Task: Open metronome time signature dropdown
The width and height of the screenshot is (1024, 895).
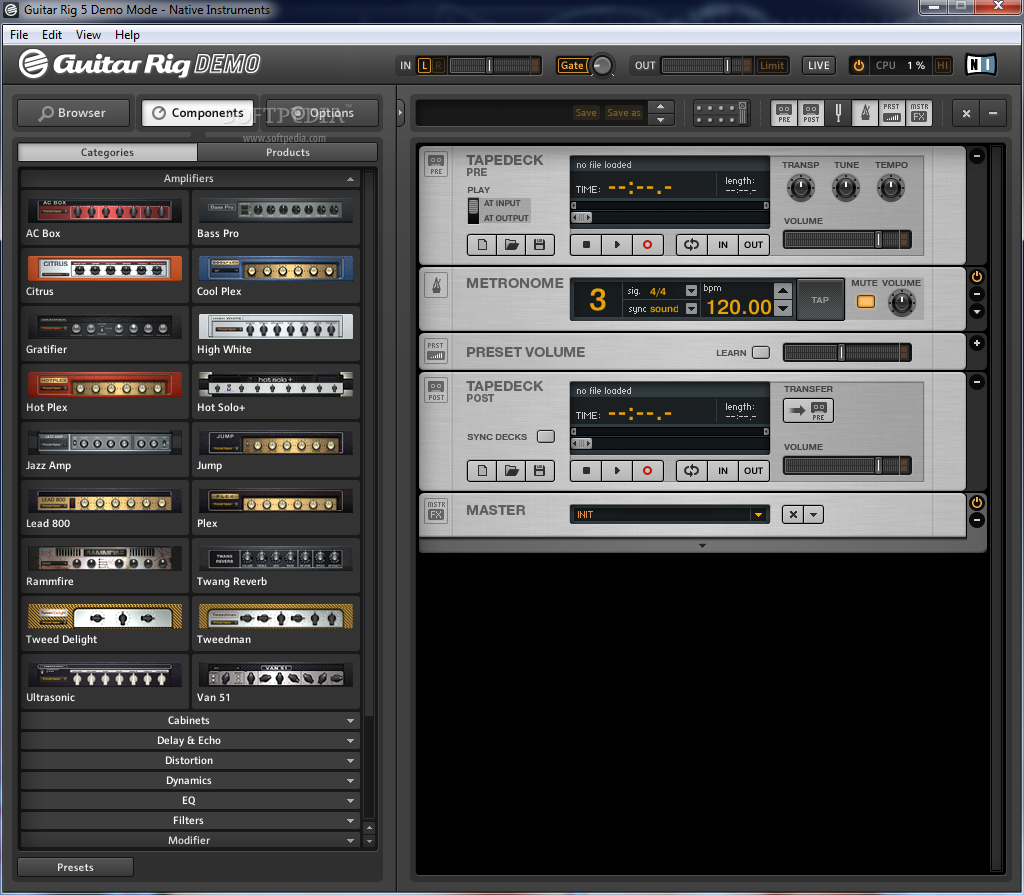Action: click(x=691, y=291)
